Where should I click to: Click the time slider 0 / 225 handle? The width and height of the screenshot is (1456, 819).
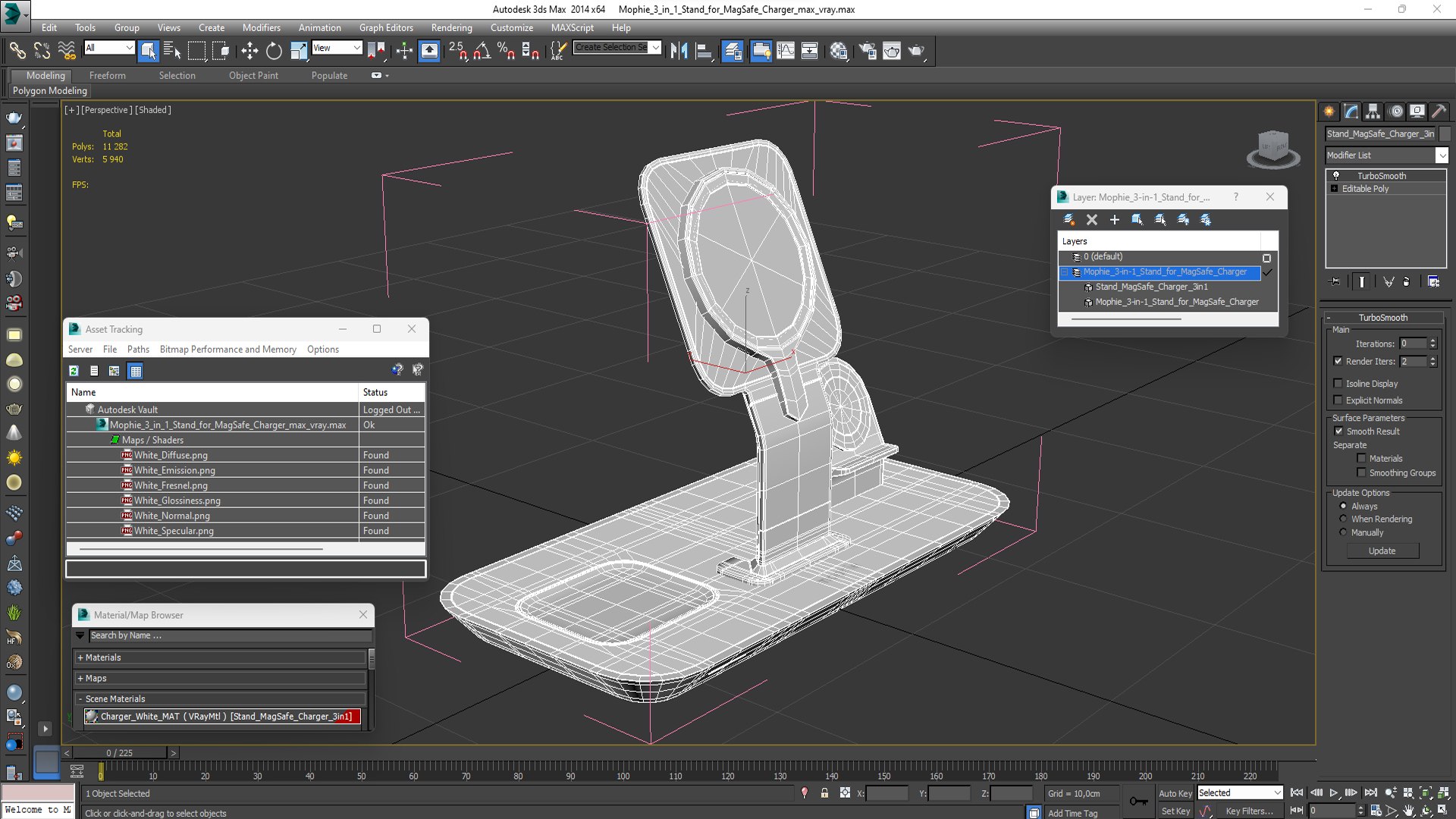pyautogui.click(x=120, y=753)
